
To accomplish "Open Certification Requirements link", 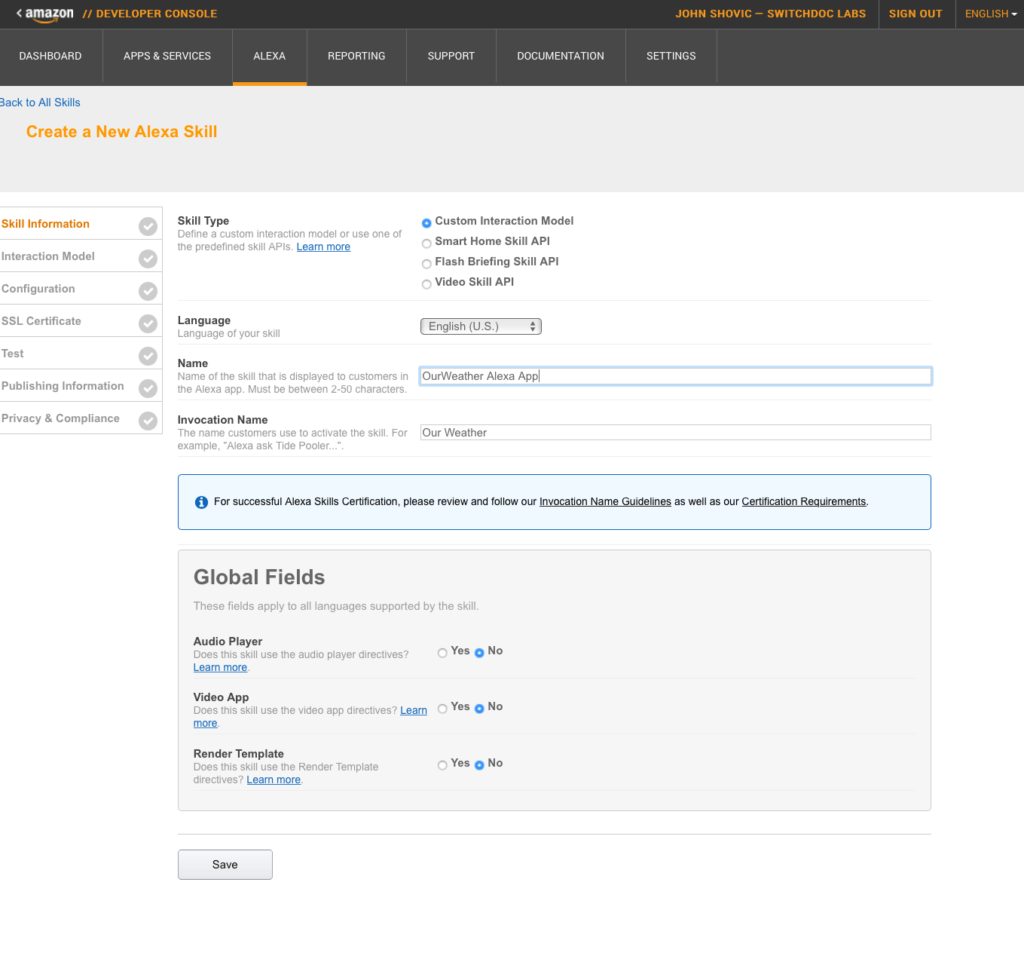I will click(803, 501).
